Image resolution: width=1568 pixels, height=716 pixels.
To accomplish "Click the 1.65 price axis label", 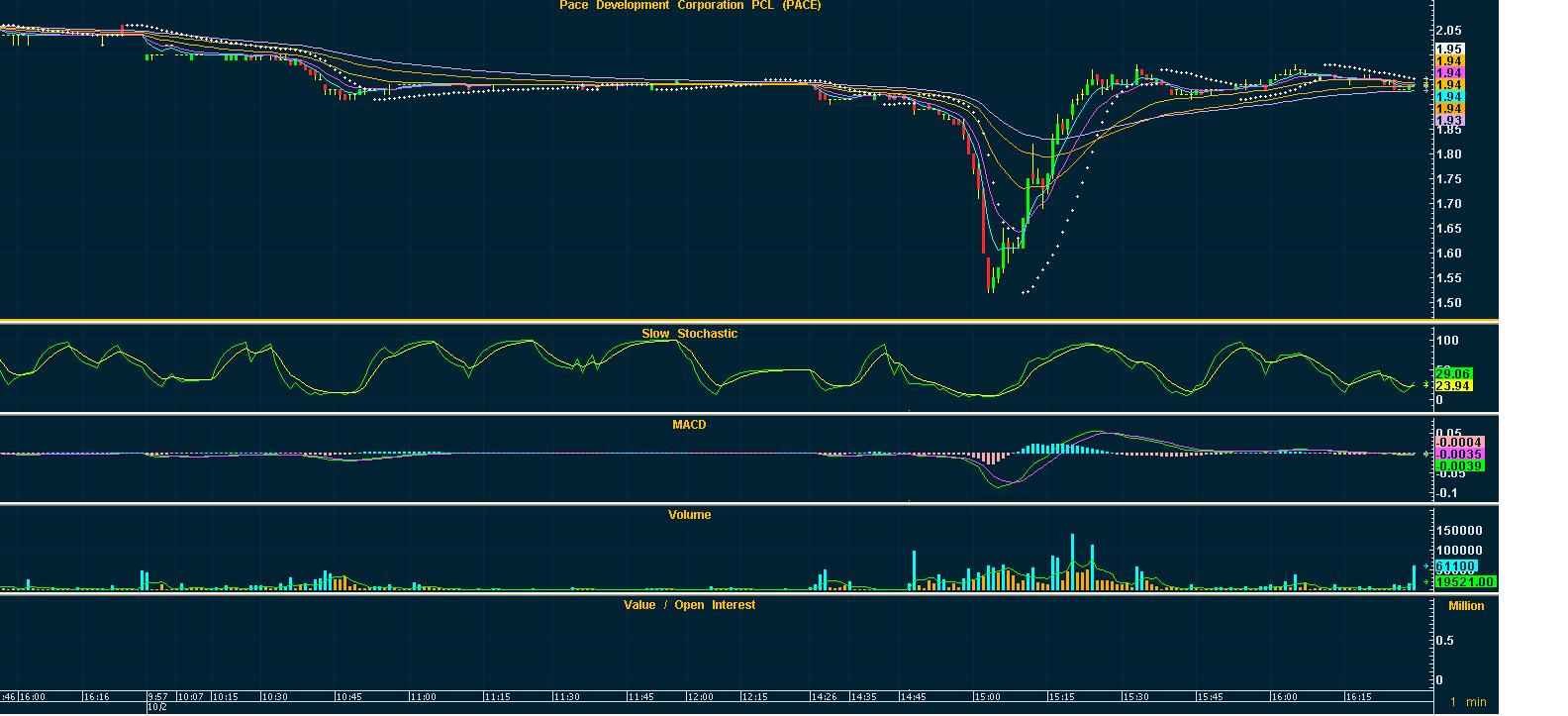I will tap(1448, 229).
